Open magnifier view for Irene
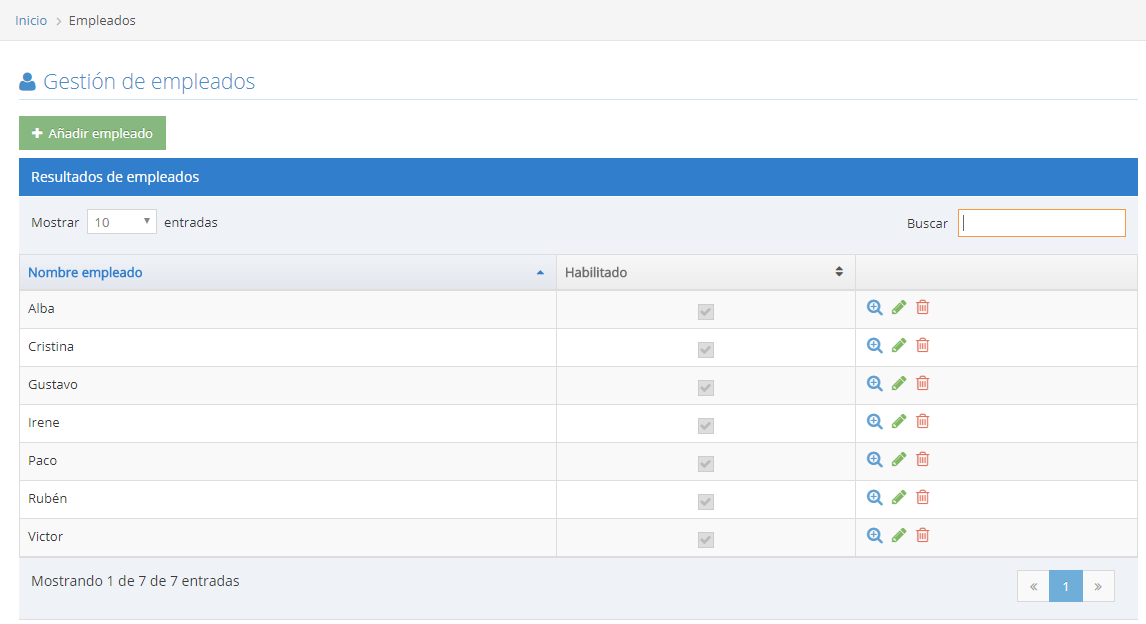1146x624 pixels. click(874, 421)
